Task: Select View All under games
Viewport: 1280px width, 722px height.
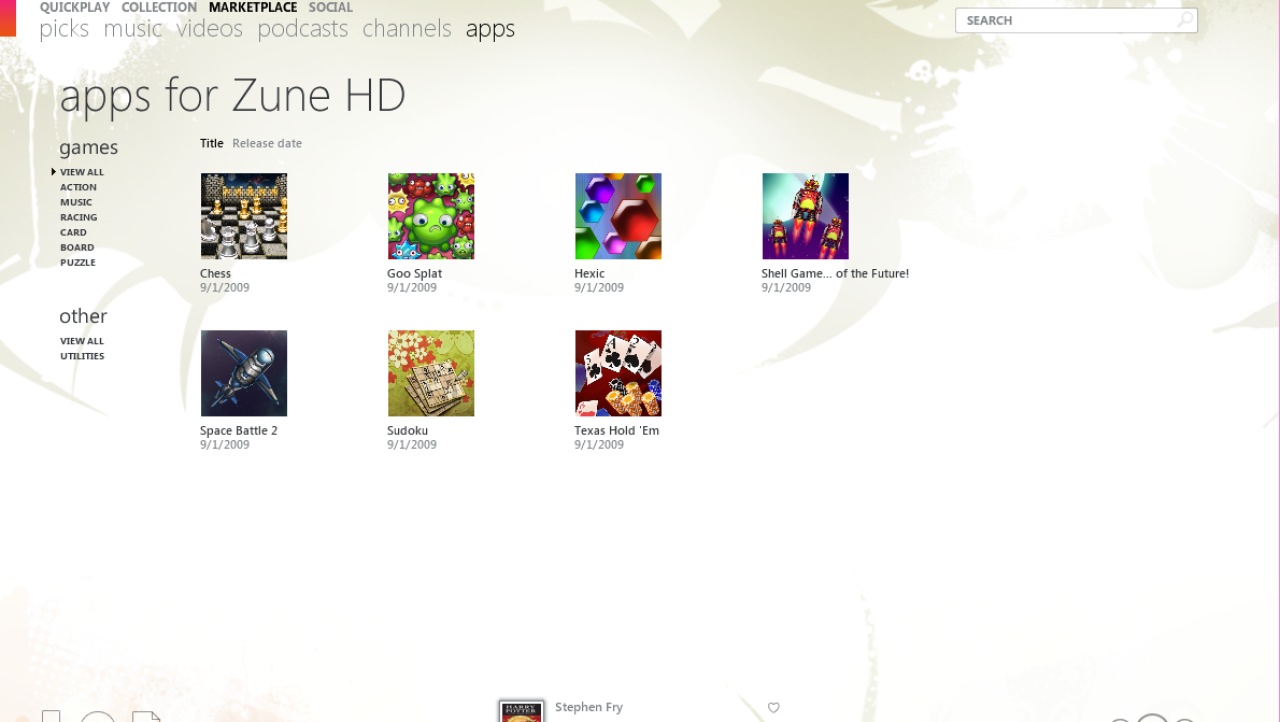Action: coord(82,172)
